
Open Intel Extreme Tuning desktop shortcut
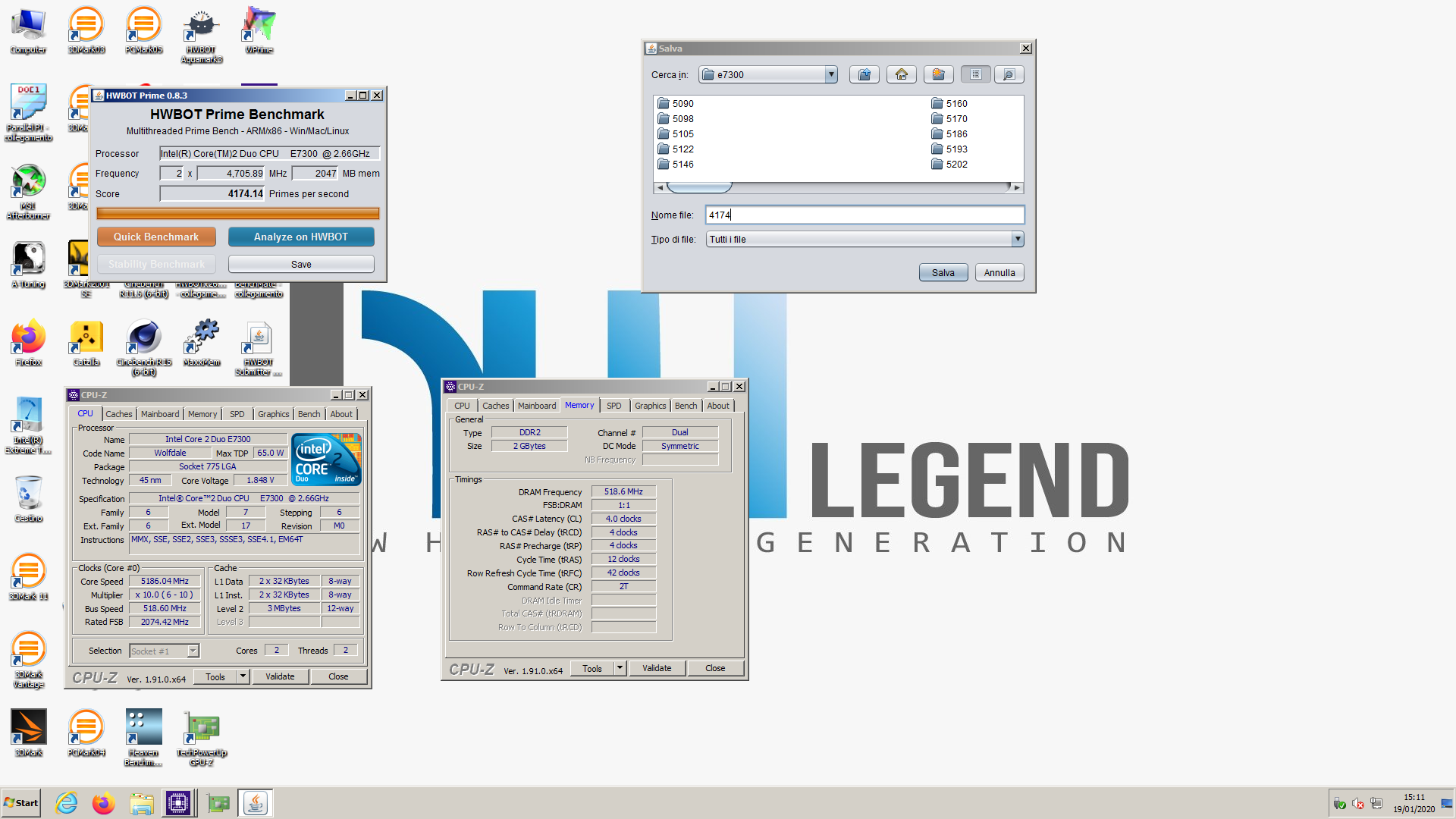[x=28, y=426]
